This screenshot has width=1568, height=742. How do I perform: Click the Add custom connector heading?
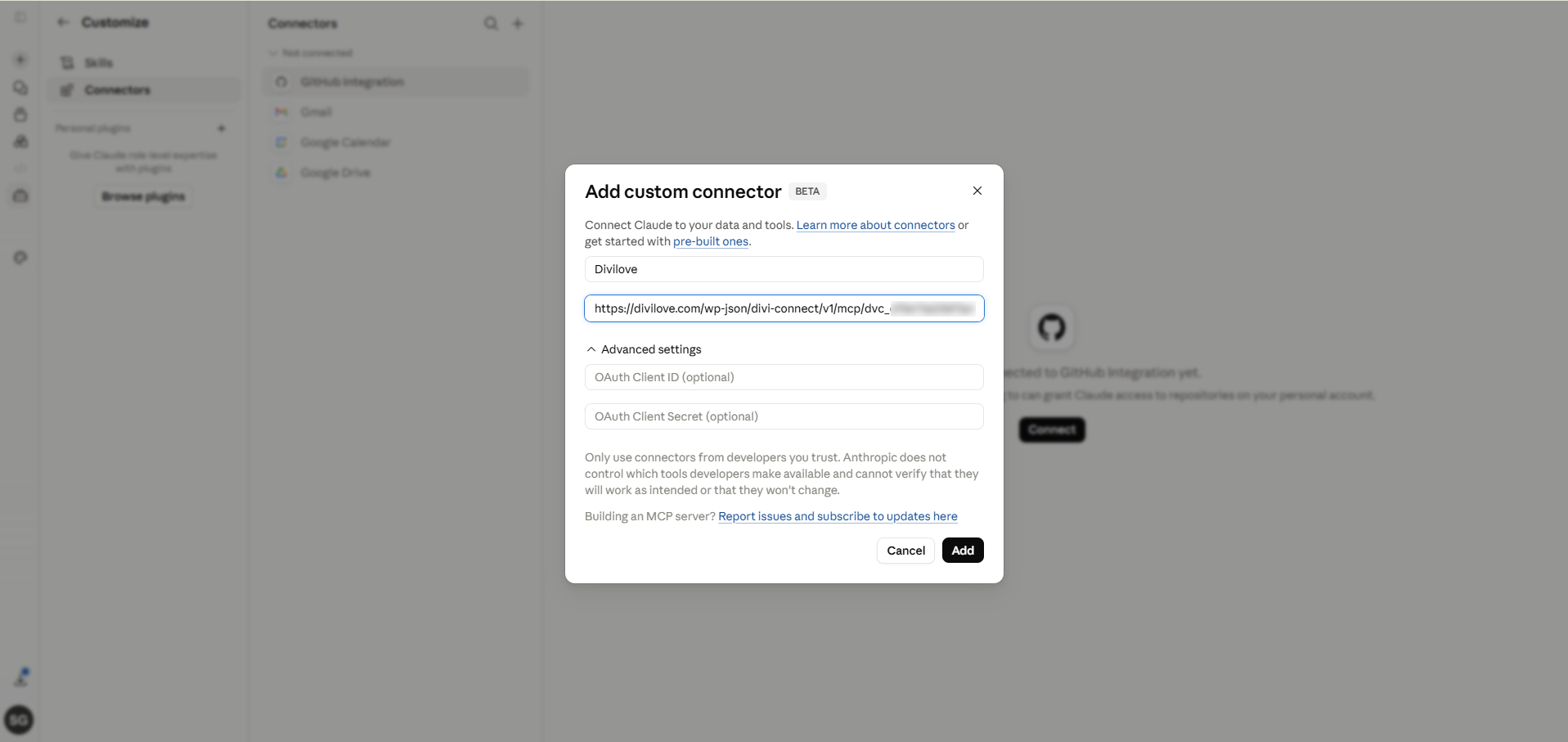(x=683, y=191)
